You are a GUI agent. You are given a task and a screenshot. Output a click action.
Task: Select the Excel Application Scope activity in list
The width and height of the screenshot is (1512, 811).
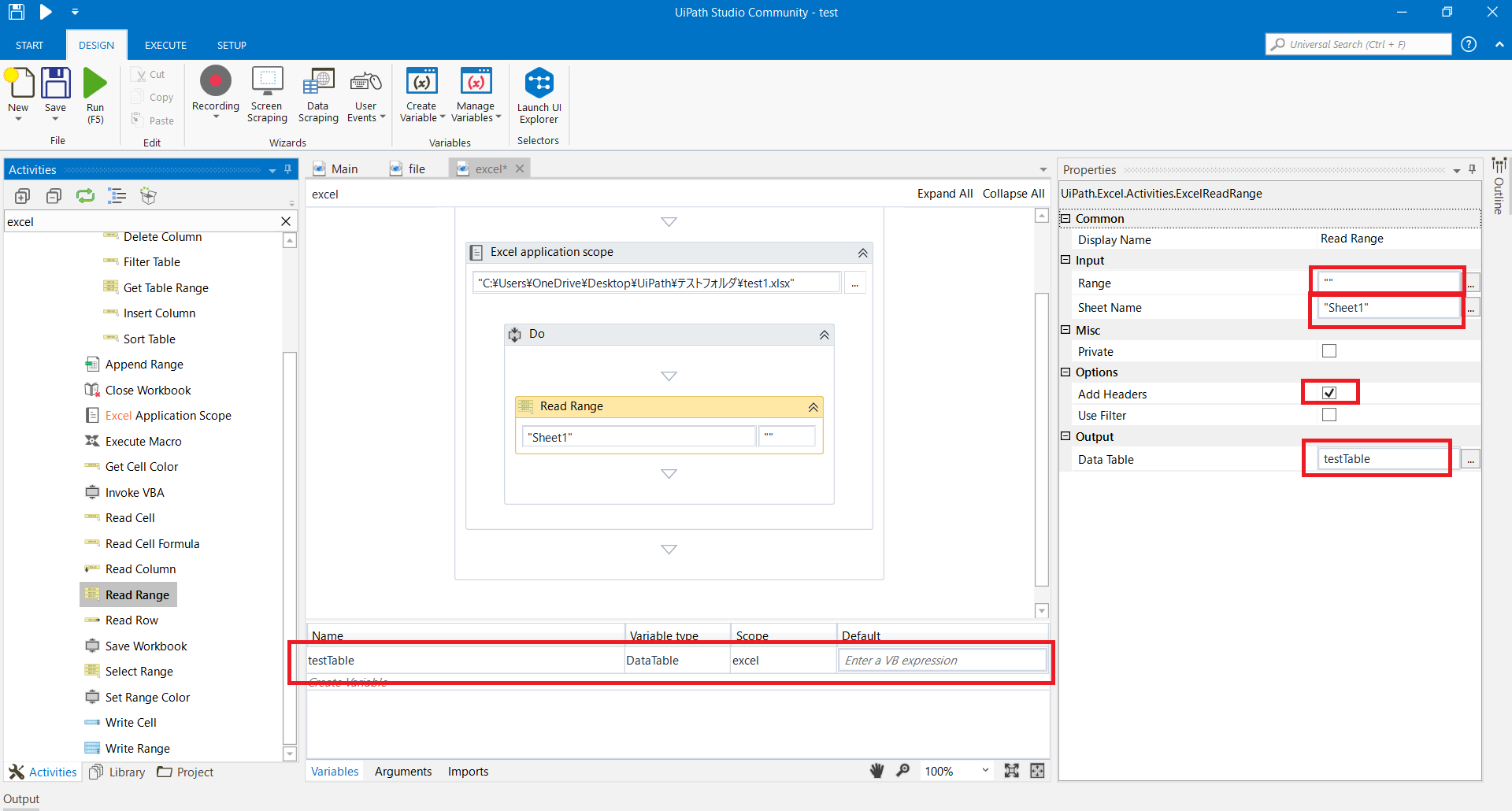point(157,416)
